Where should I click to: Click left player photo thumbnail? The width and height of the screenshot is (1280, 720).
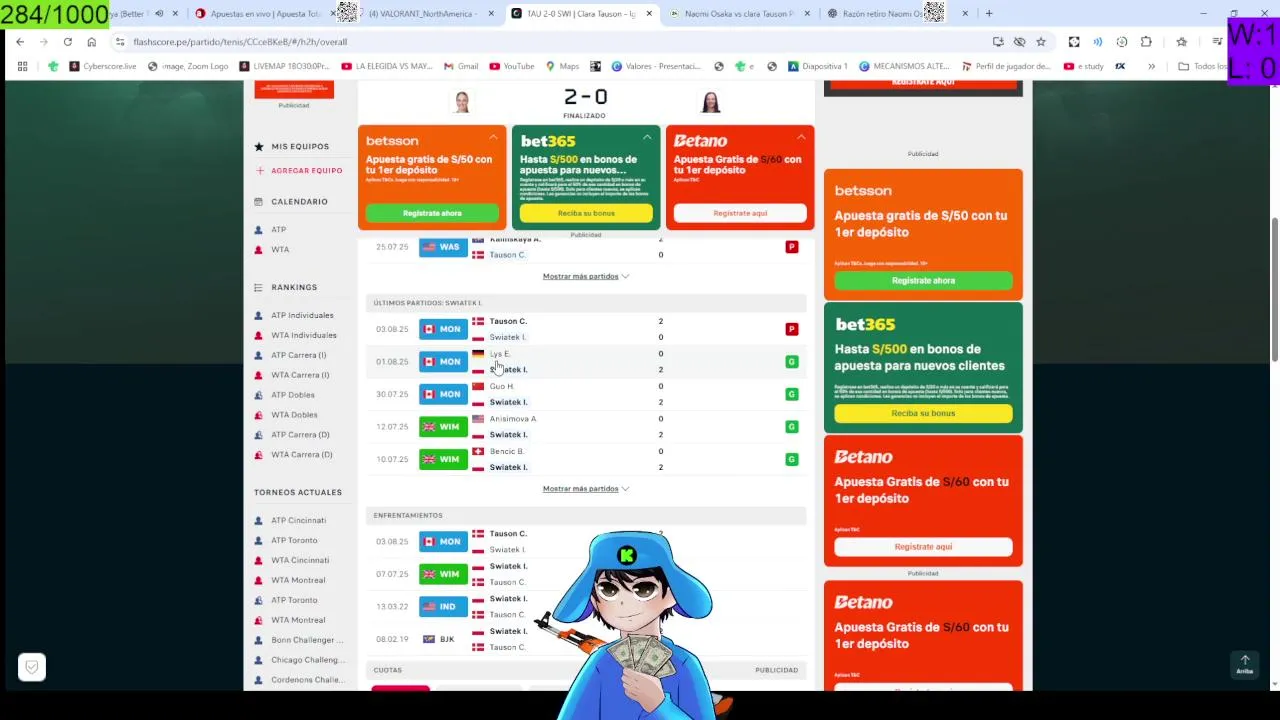tap(462, 102)
